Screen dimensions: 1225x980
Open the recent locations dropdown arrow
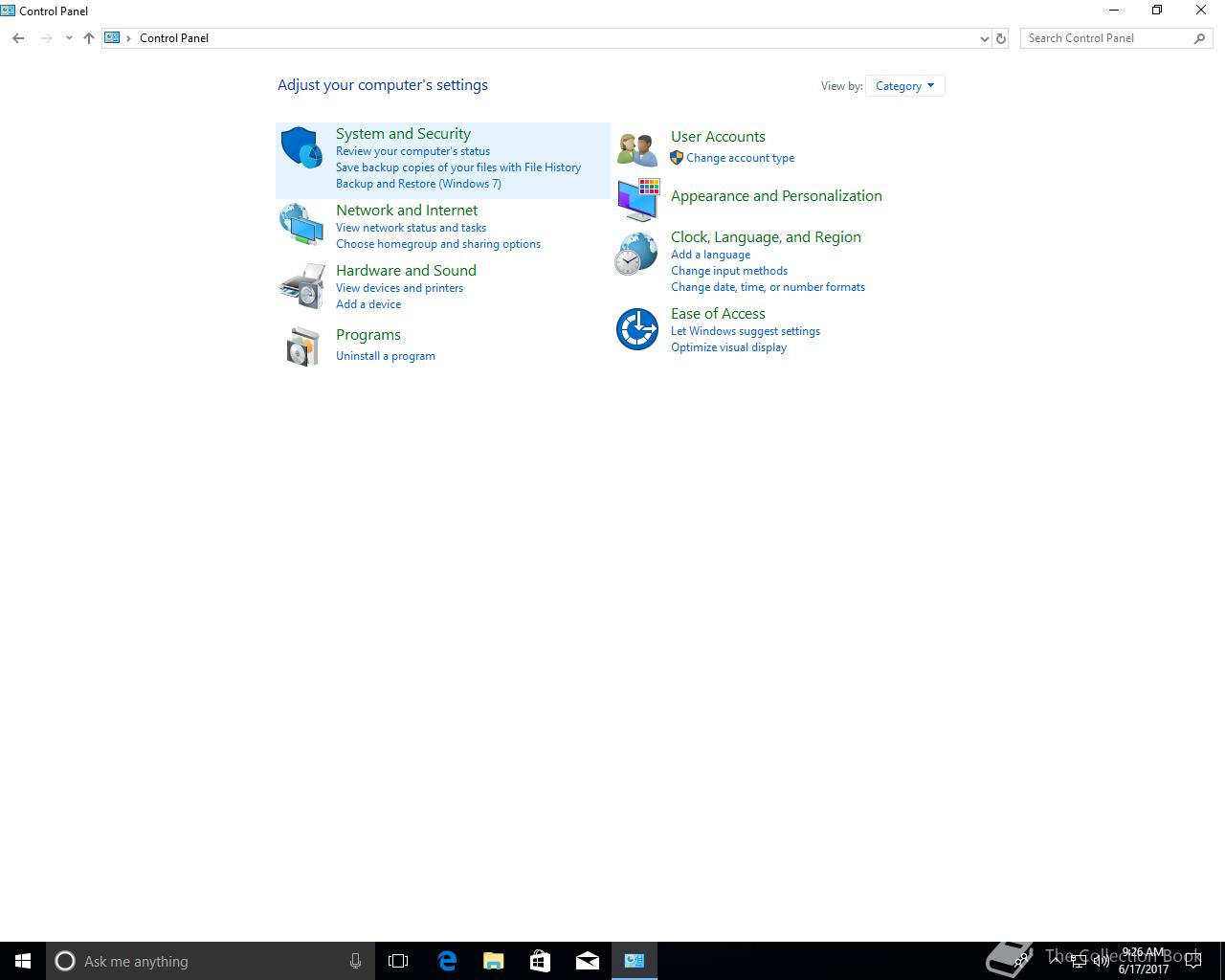point(69,38)
